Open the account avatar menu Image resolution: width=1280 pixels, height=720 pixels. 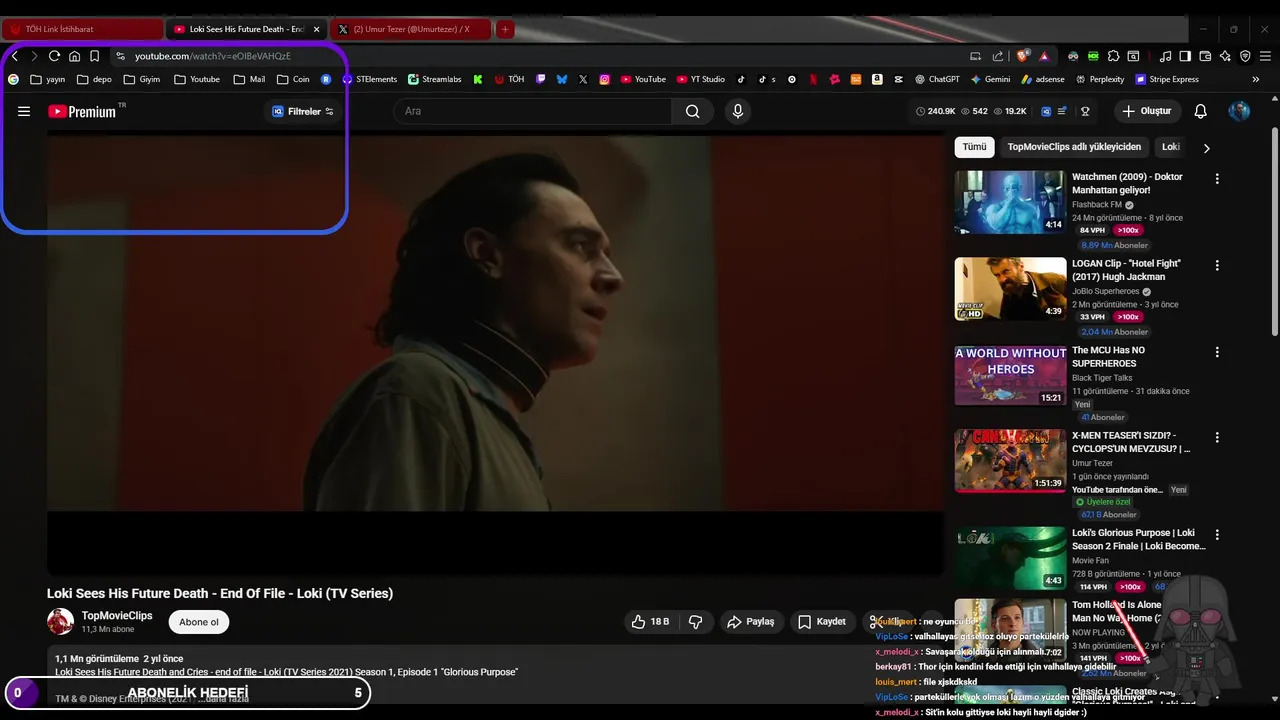pyautogui.click(x=1239, y=111)
